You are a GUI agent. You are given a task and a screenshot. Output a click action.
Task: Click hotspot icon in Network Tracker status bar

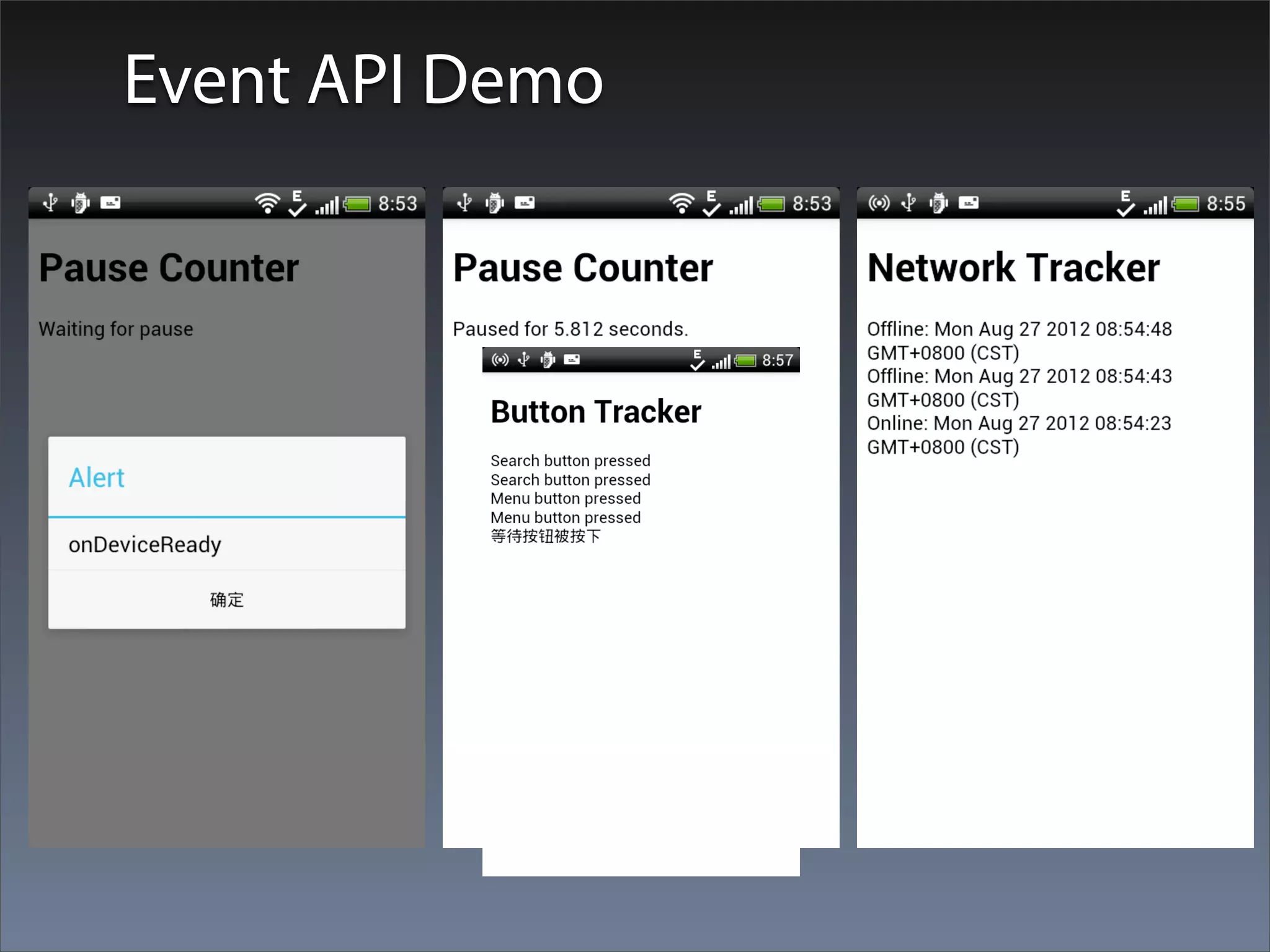tap(879, 203)
